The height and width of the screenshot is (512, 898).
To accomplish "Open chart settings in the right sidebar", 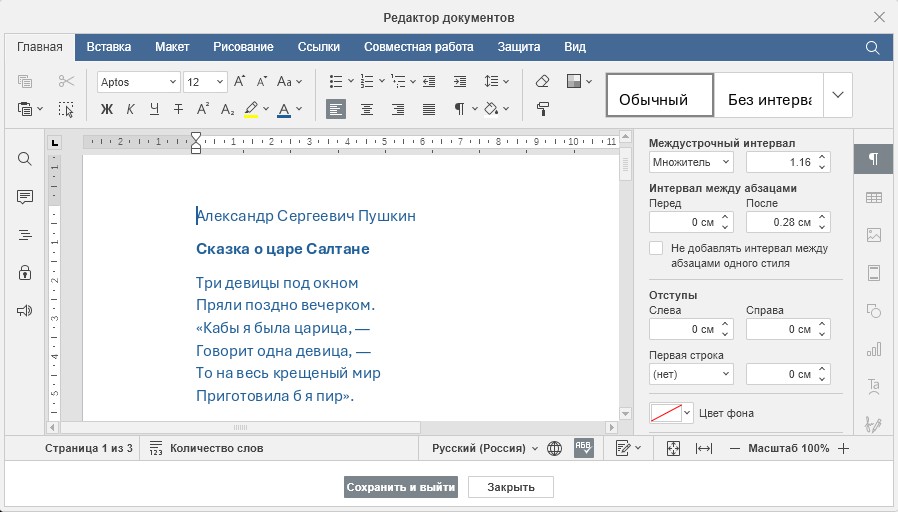I will coord(874,349).
